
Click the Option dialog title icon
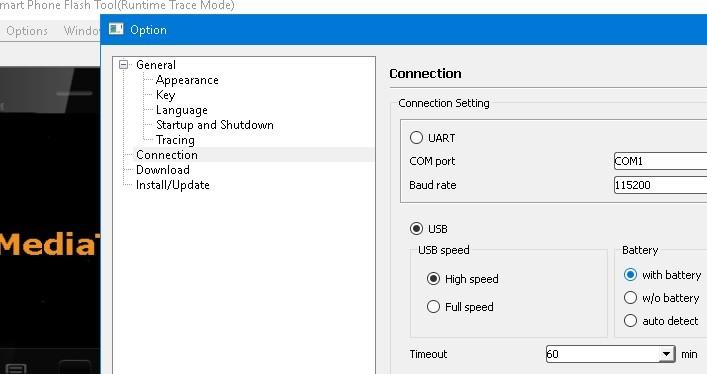116,29
